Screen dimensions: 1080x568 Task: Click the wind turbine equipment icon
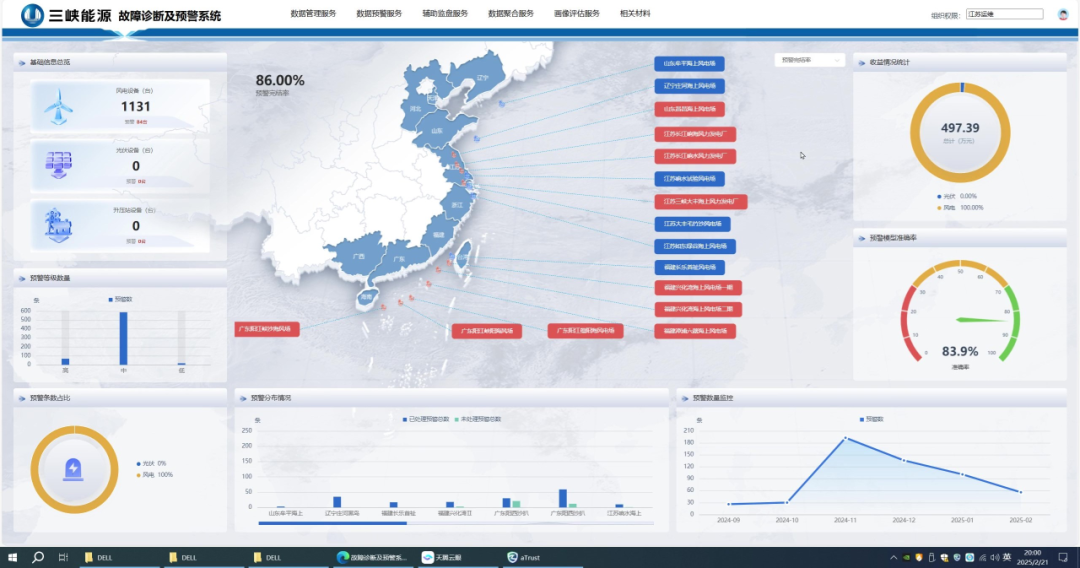pyautogui.click(x=58, y=105)
